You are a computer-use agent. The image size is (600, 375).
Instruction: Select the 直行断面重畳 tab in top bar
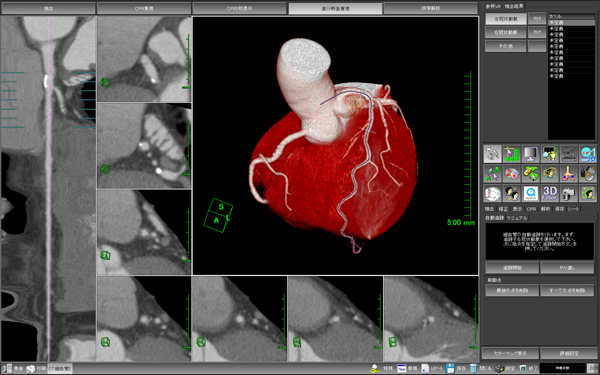pos(335,8)
